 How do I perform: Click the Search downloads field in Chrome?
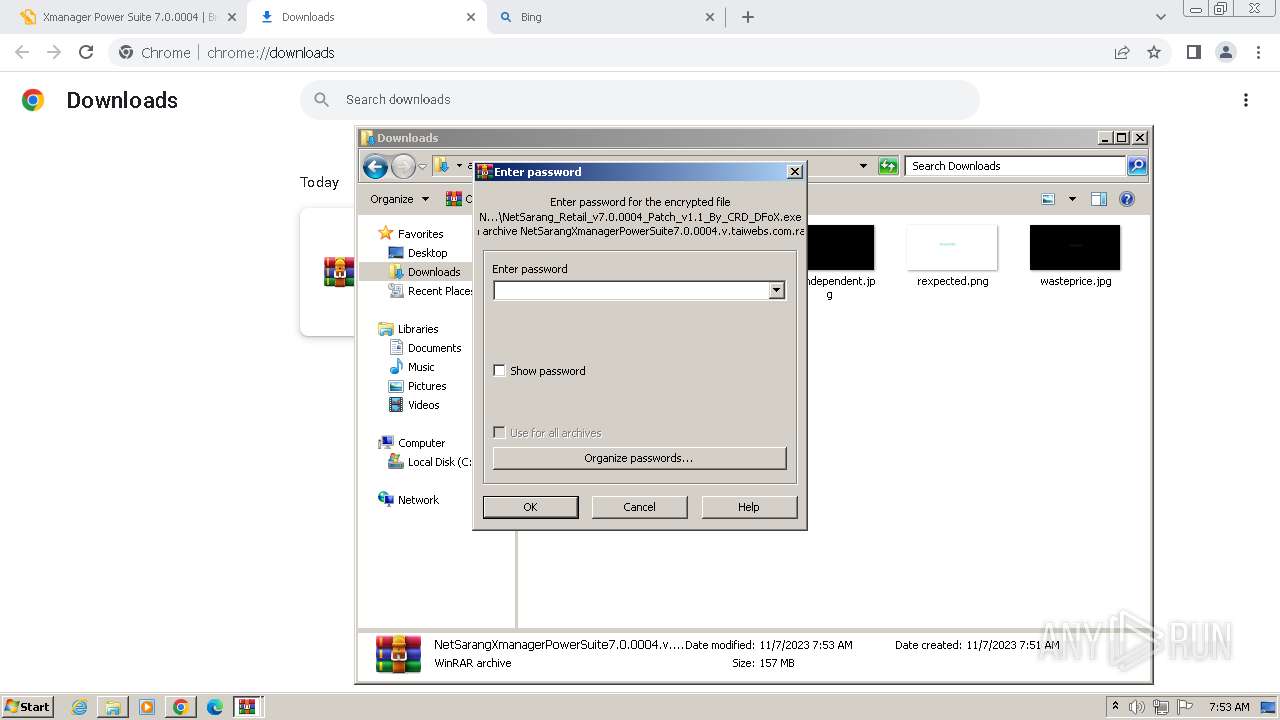click(x=640, y=100)
